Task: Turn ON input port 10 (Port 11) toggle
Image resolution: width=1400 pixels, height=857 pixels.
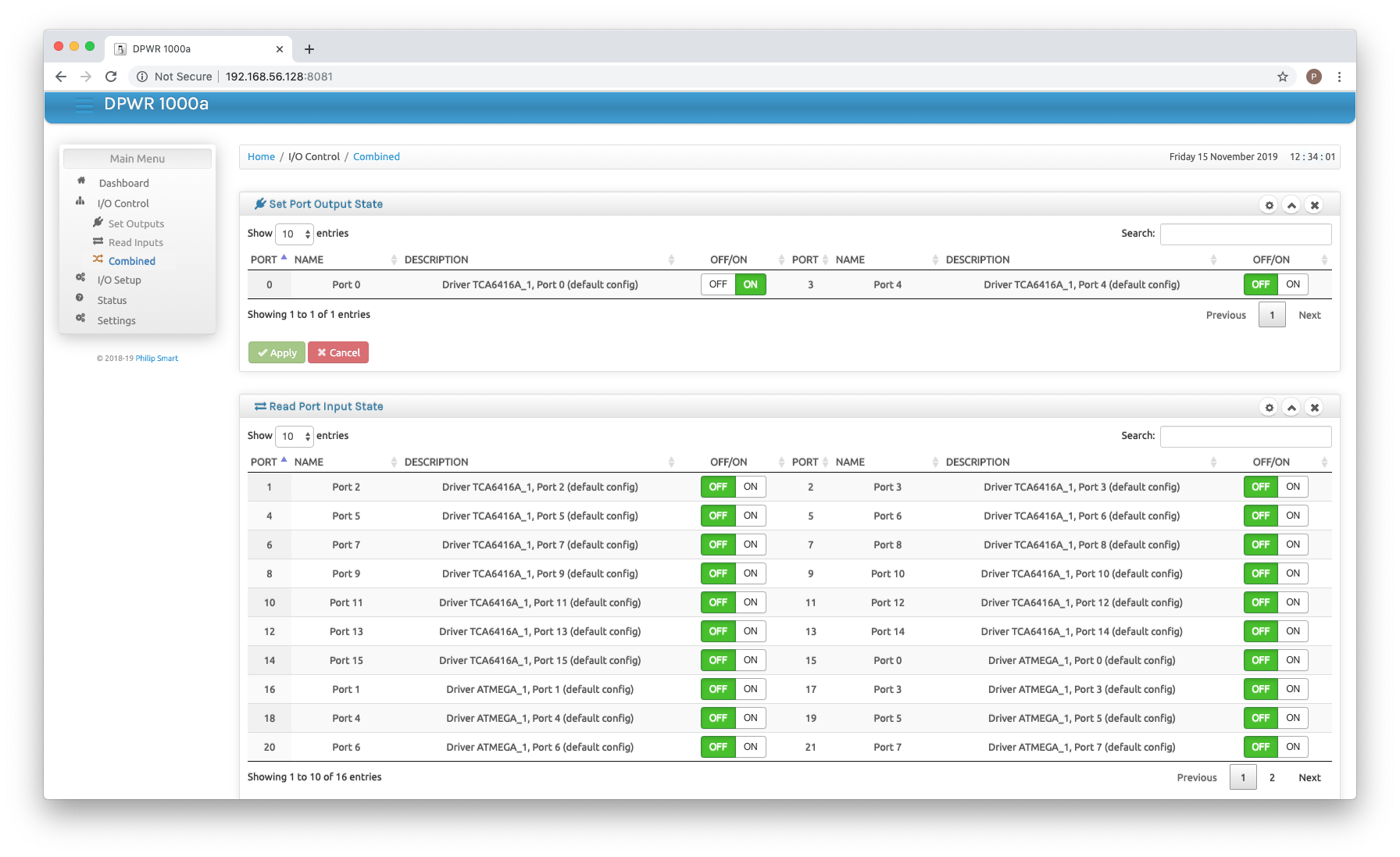Action: coord(750,602)
